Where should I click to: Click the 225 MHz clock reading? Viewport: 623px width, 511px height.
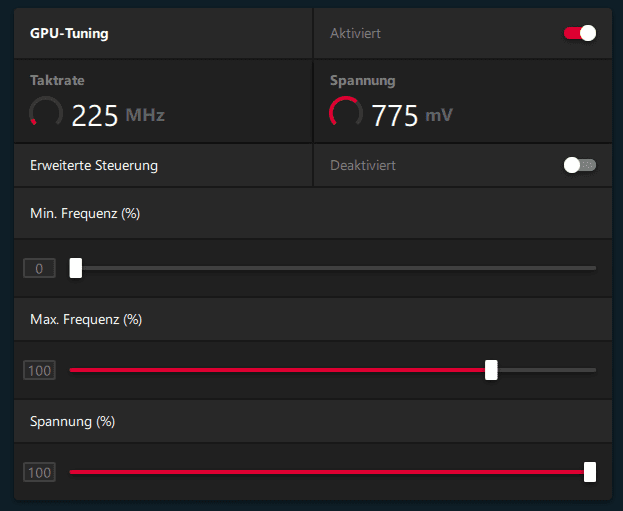[x=118, y=115]
